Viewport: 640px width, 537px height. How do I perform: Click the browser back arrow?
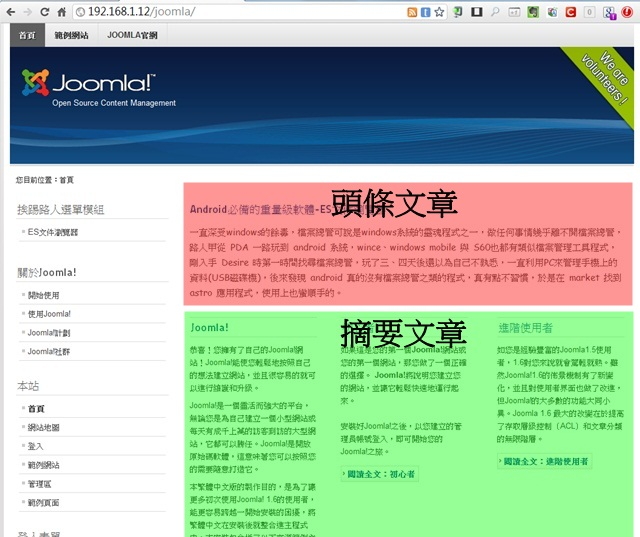point(11,12)
